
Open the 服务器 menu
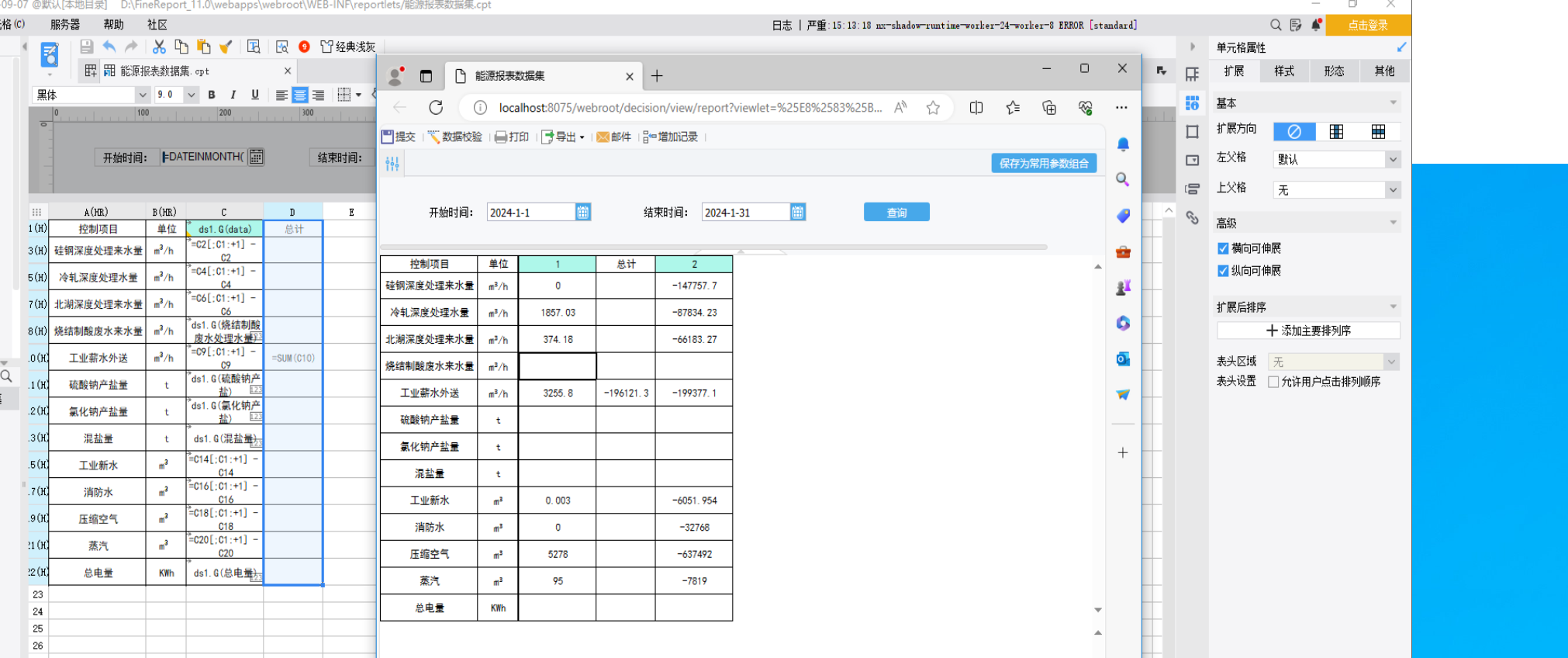65,25
